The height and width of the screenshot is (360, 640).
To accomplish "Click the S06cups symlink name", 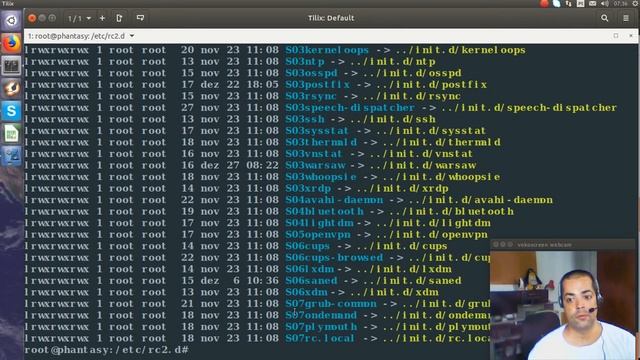I will pyautogui.click(x=307, y=246).
